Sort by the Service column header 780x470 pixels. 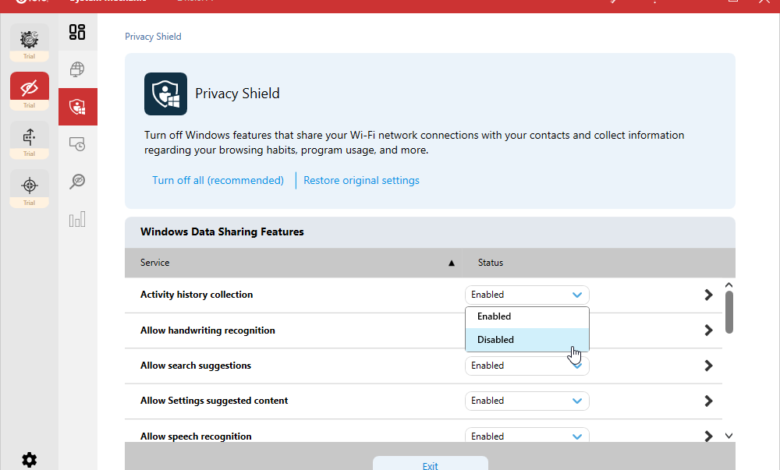(293, 263)
